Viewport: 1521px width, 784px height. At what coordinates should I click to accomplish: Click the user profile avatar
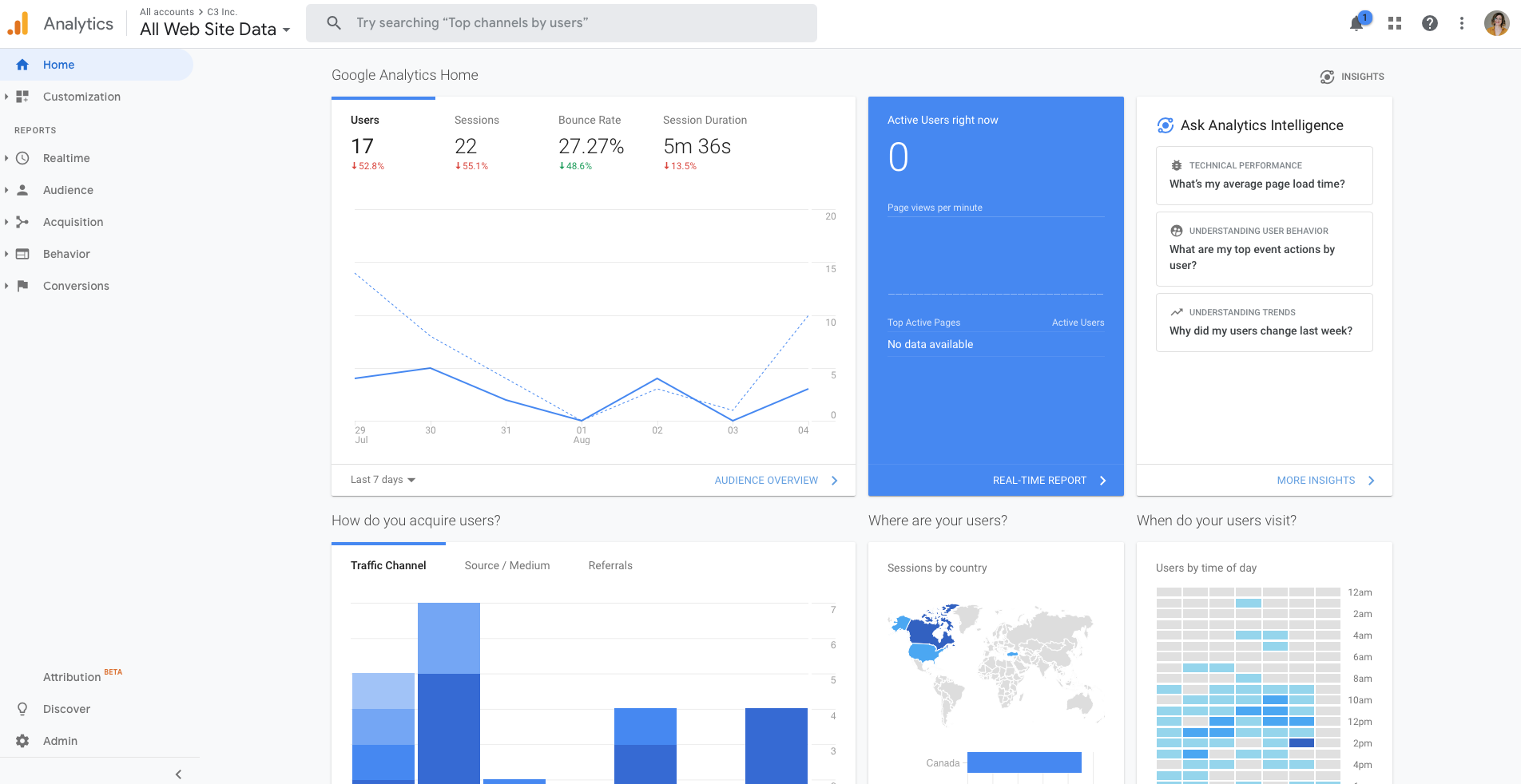point(1497,23)
